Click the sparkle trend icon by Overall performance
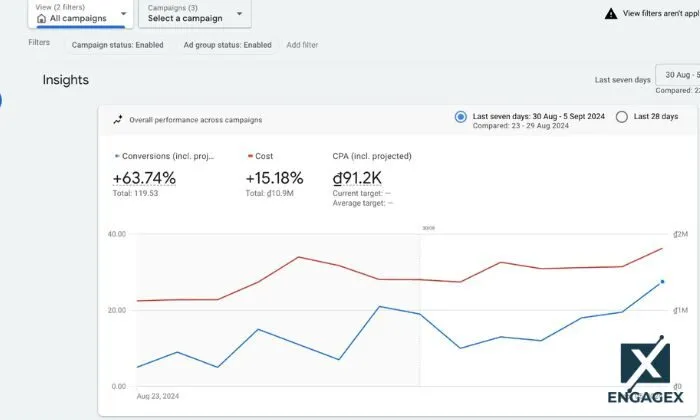This screenshot has width=700, height=420. pyautogui.click(x=118, y=120)
